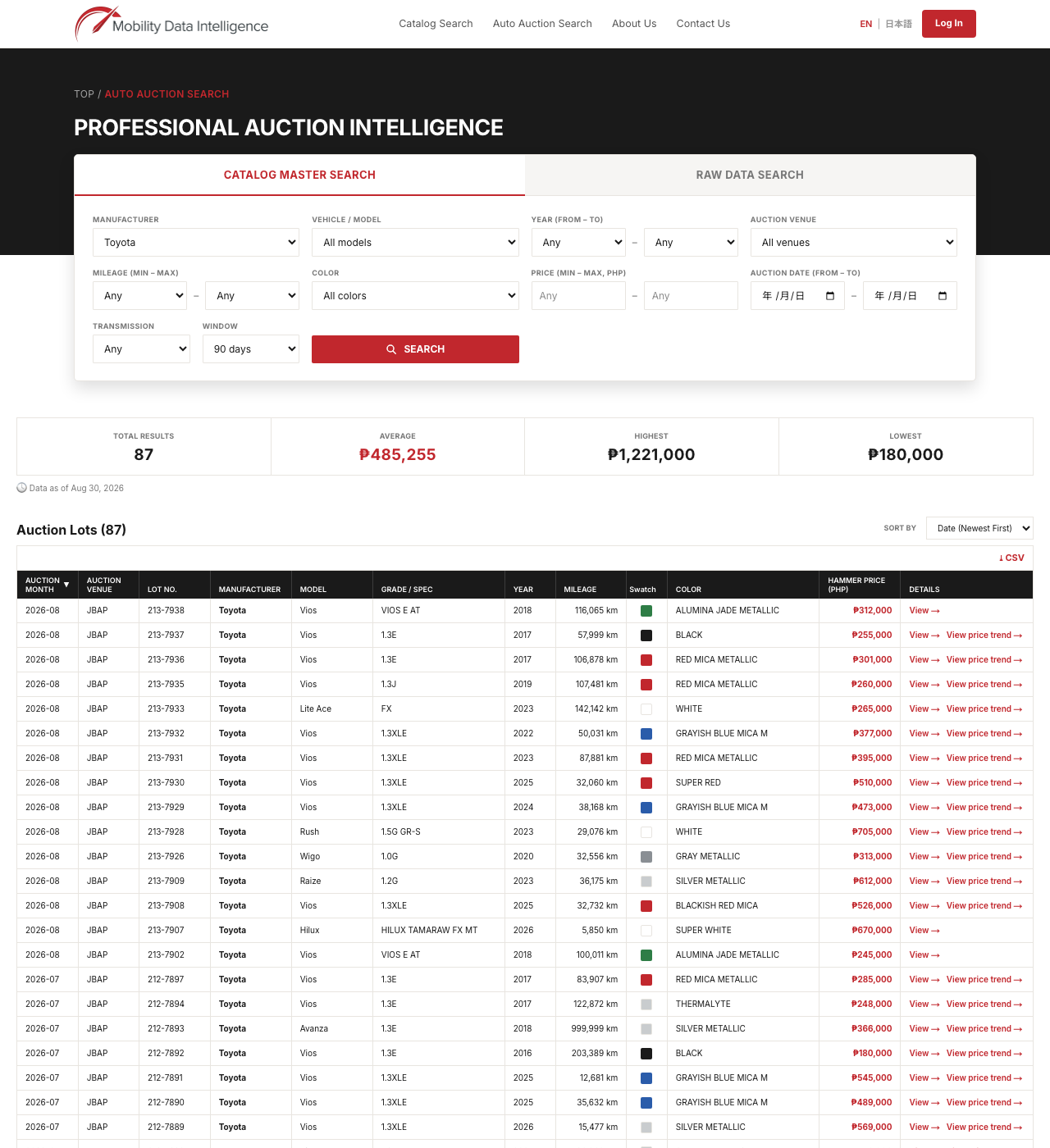Click the white swatch for lot 213-7907

point(646,931)
